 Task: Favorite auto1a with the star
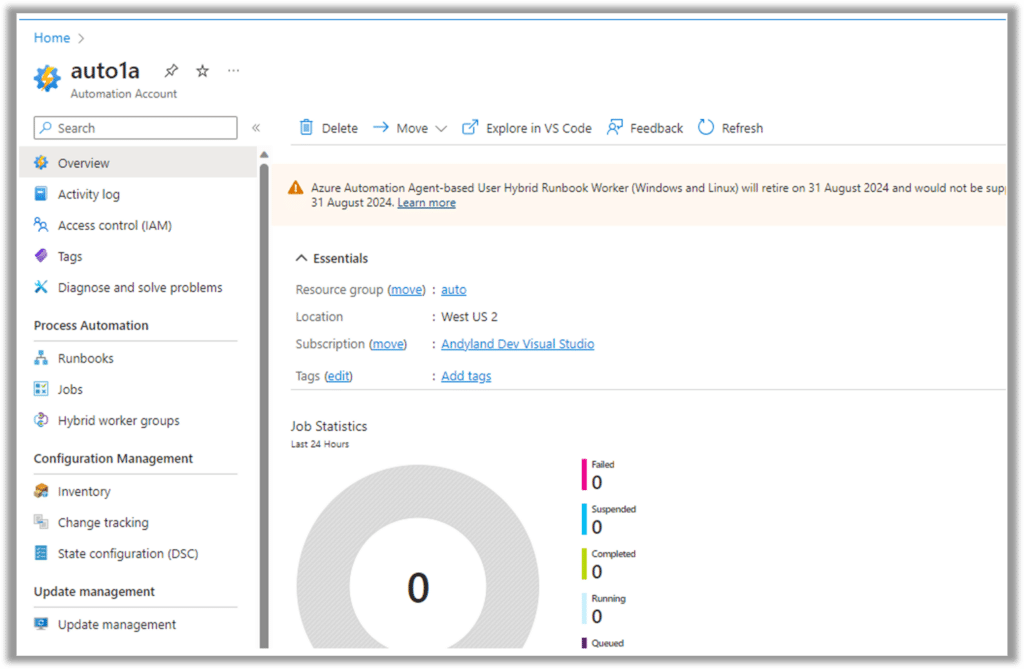click(201, 70)
